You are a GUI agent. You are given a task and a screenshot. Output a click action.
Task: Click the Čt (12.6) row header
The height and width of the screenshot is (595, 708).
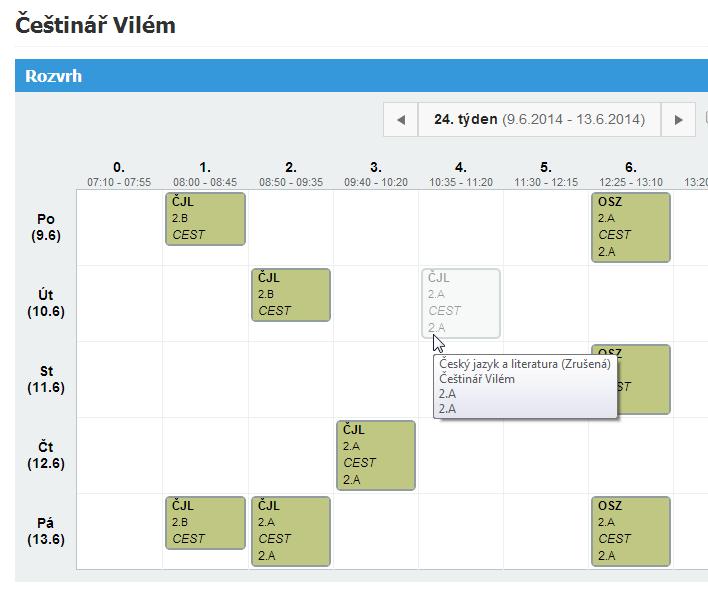click(x=46, y=455)
